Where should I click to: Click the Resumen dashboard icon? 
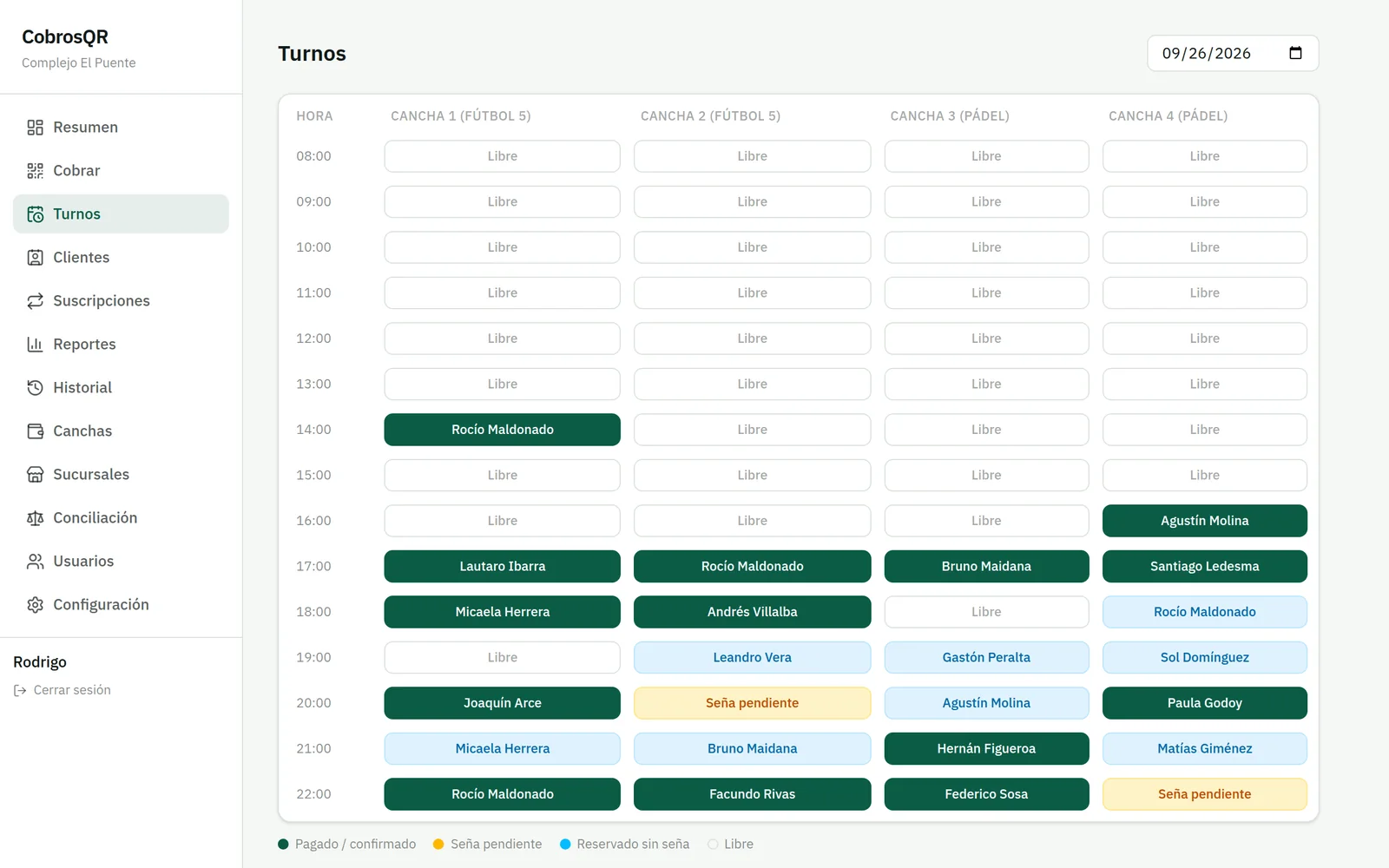35,128
